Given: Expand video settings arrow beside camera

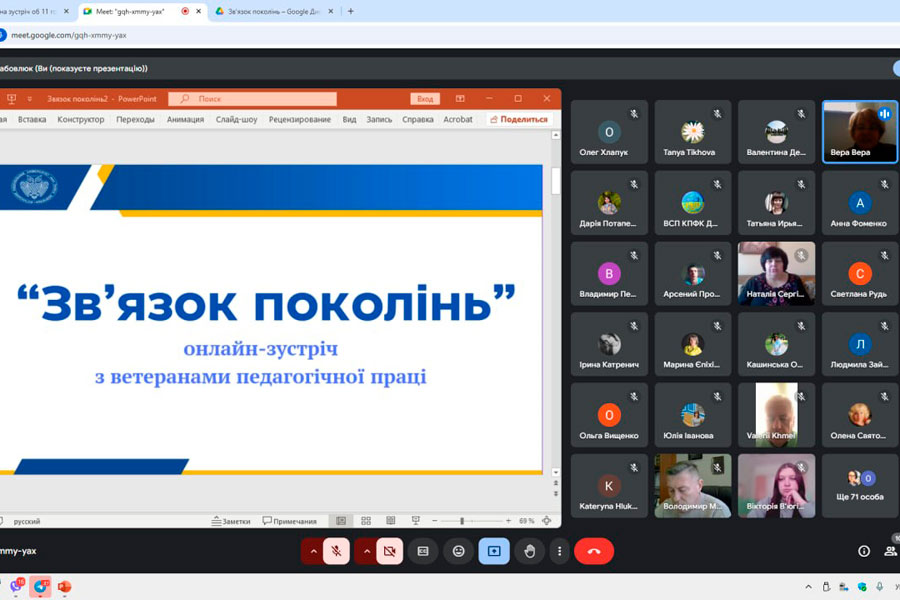Looking at the screenshot, I should [366, 551].
